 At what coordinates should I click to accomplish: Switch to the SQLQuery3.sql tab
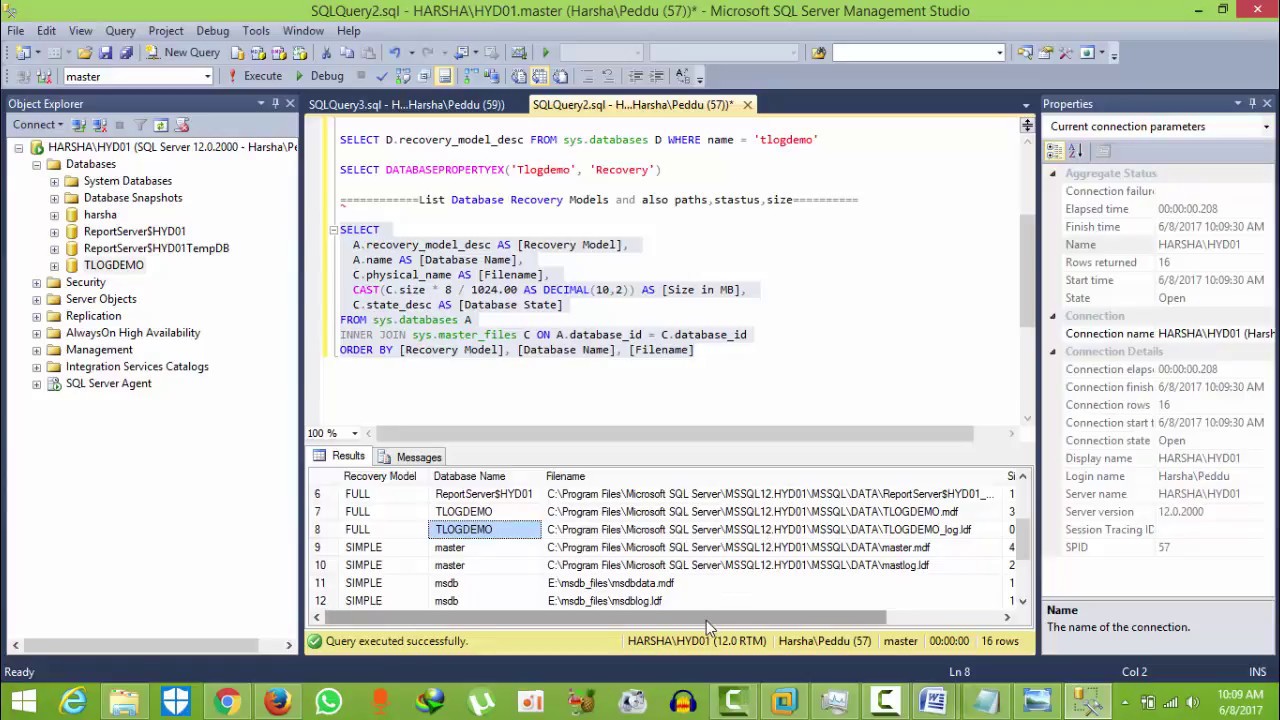click(x=407, y=104)
